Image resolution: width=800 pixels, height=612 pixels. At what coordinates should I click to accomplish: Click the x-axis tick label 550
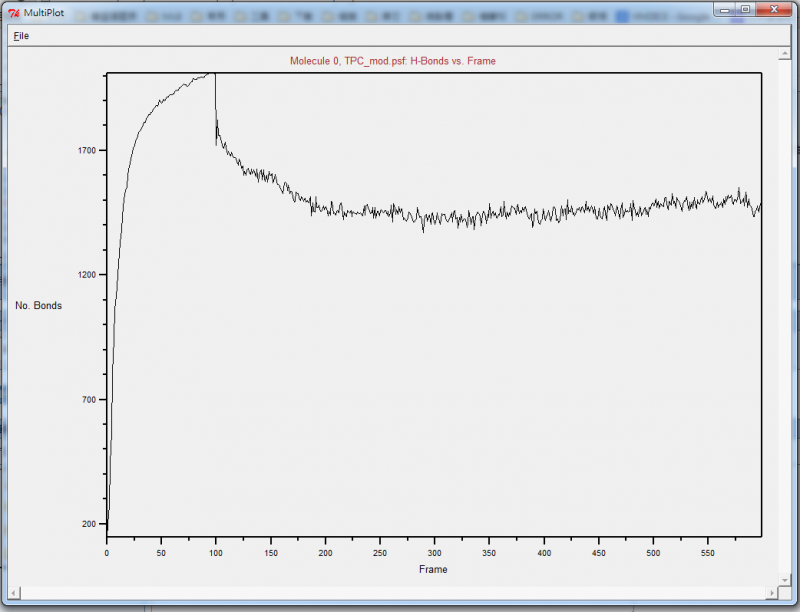[708, 553]
